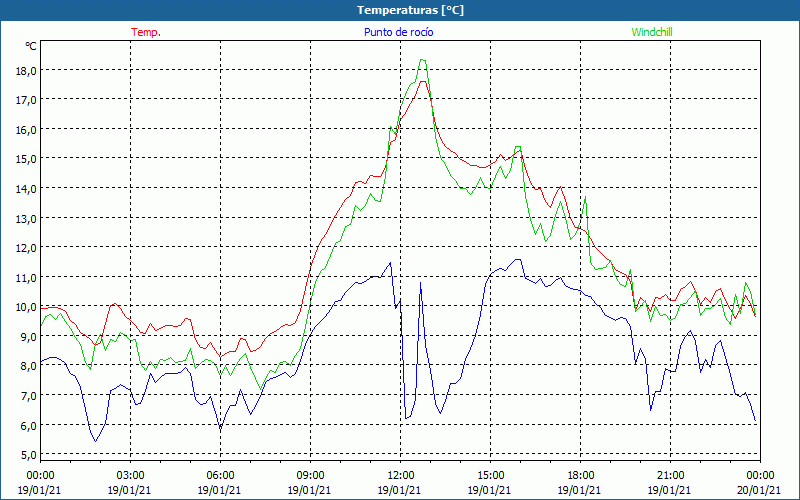Click the 7,0 y-axis value
Viewport: 800px width, 500px height.
(x=28, y=395)
